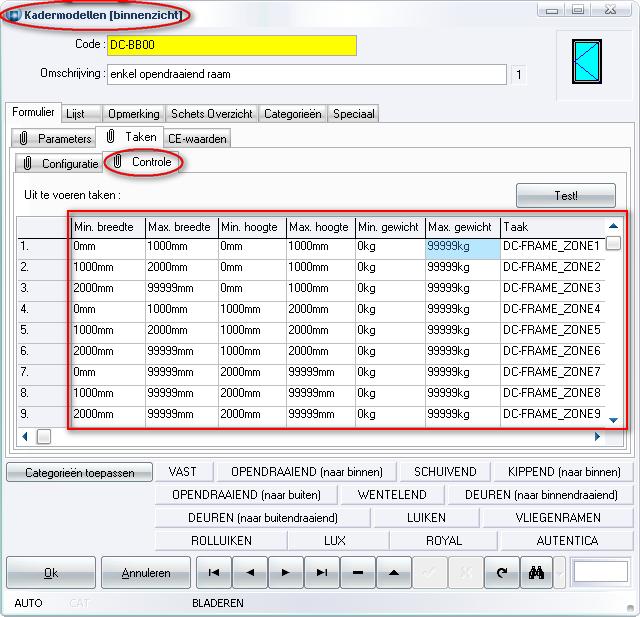
Task: Open the Speciaal tab
Action: (x=353, y=114)
